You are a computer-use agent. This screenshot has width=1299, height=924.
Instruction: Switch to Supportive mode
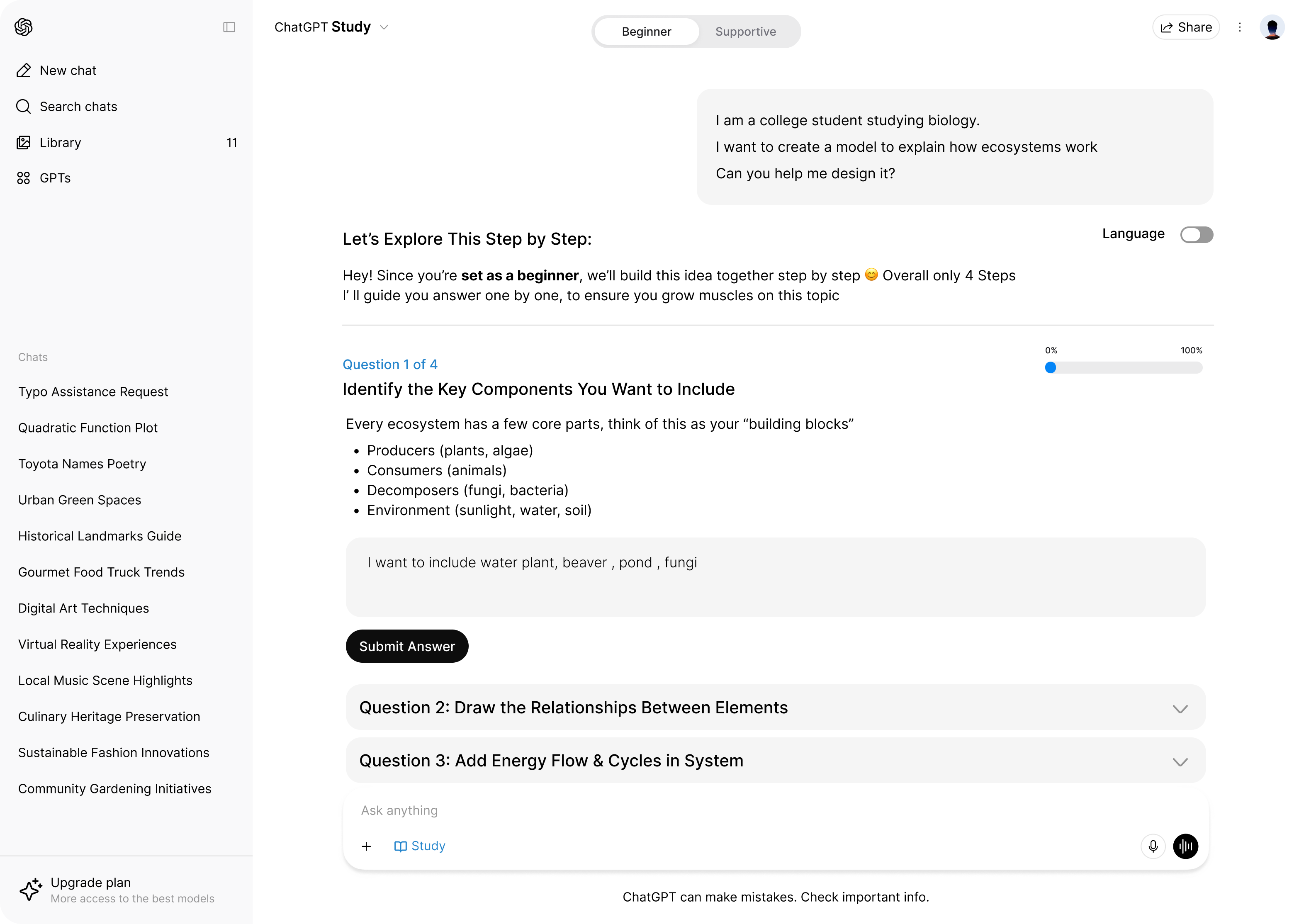click(x=745, y=31)
